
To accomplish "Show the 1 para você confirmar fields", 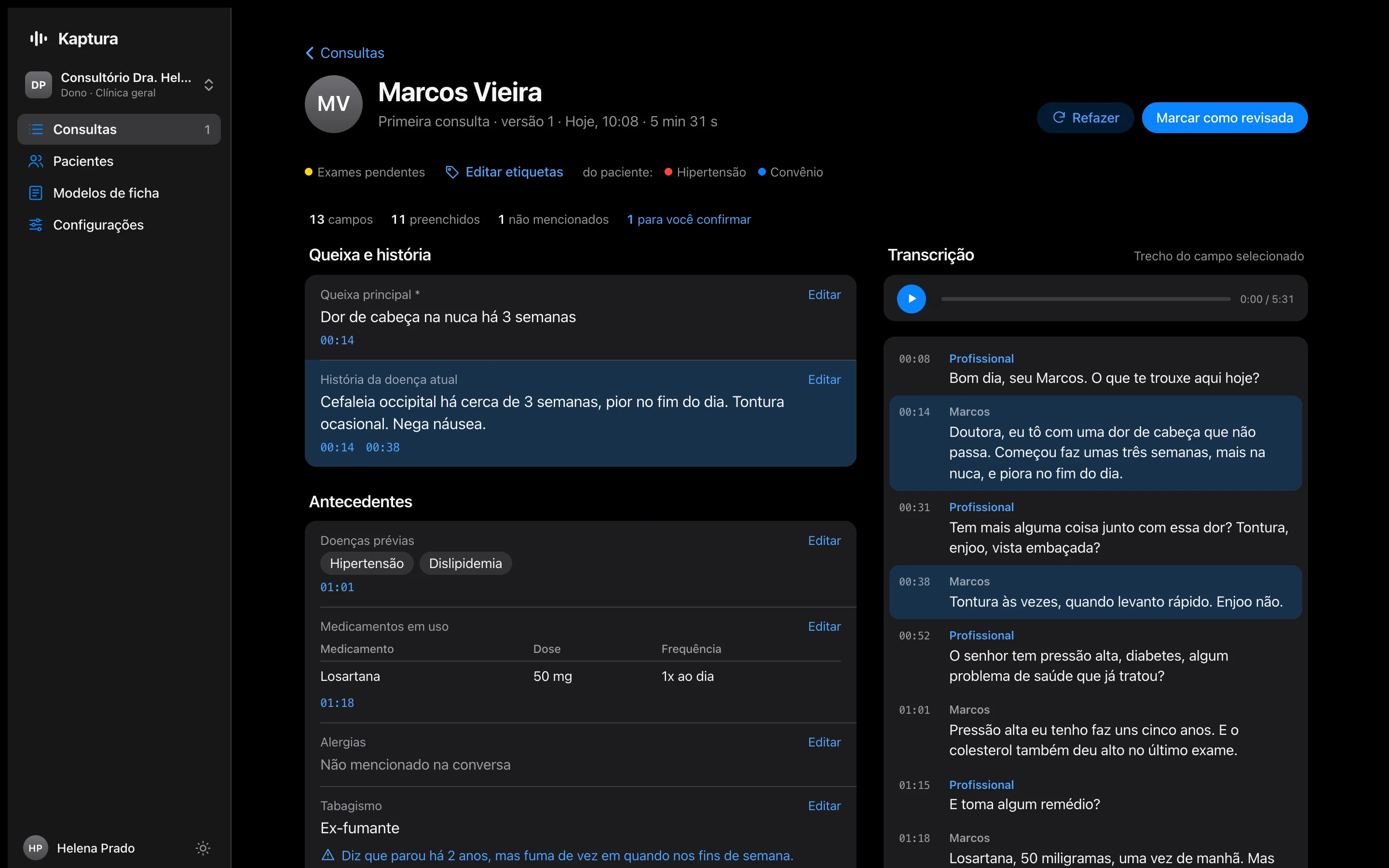I will (689, 219).
